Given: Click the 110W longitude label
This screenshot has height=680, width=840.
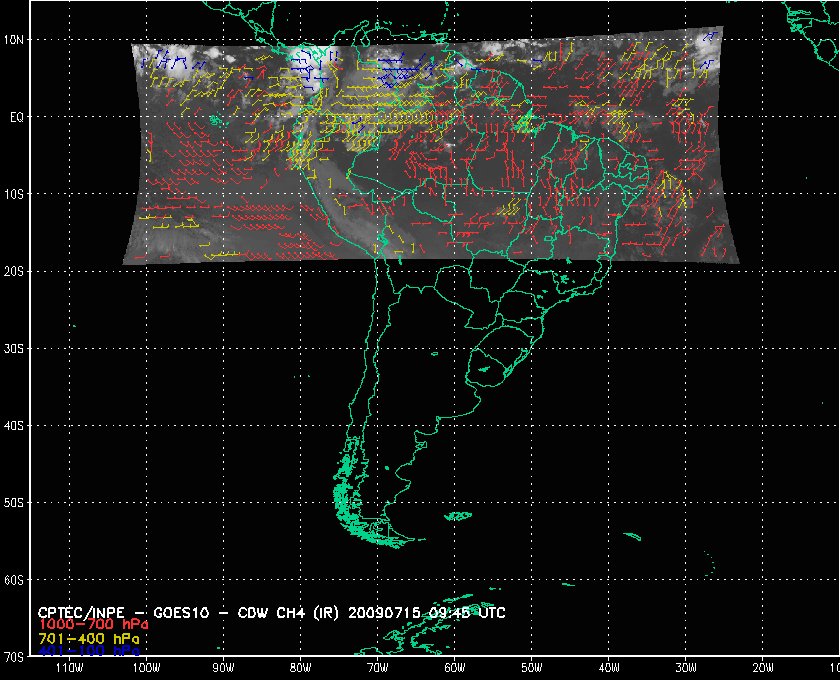Looking at the screenshot, I should [x=69, y=668].
